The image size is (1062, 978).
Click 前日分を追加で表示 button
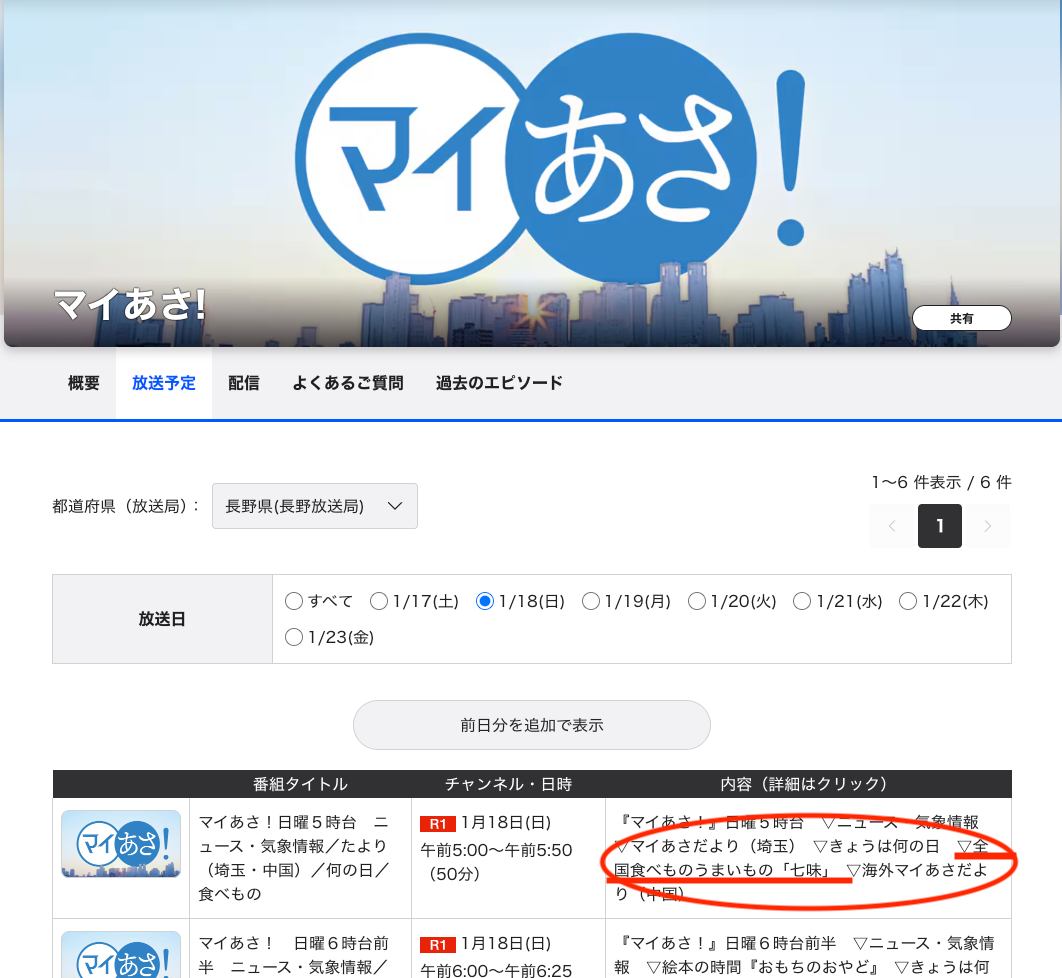[x=532, y=725]
